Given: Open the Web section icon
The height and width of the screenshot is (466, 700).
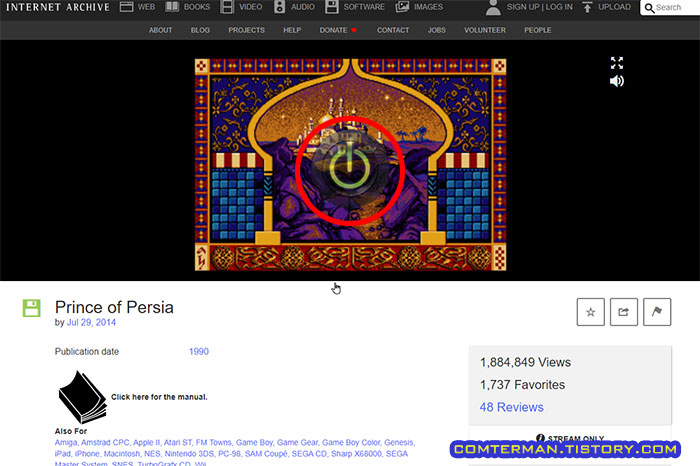Looking at the screenshot, I should 126,7.
